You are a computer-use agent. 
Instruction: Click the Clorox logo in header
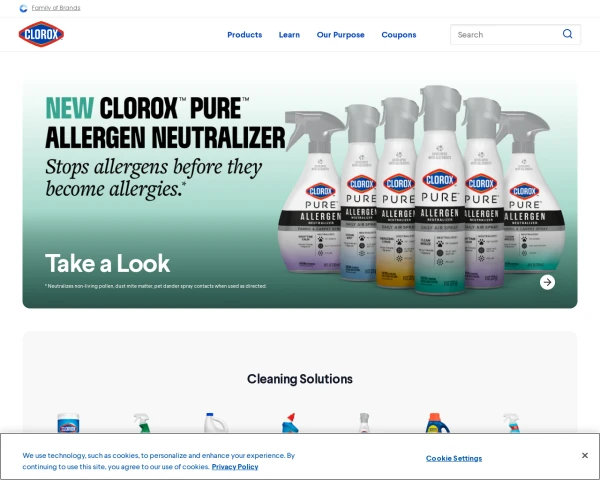pyautogui.click(x=41, y=34)
